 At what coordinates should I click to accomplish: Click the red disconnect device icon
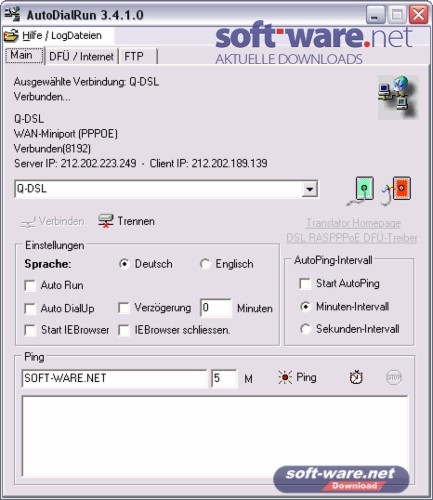pos(397,190)
